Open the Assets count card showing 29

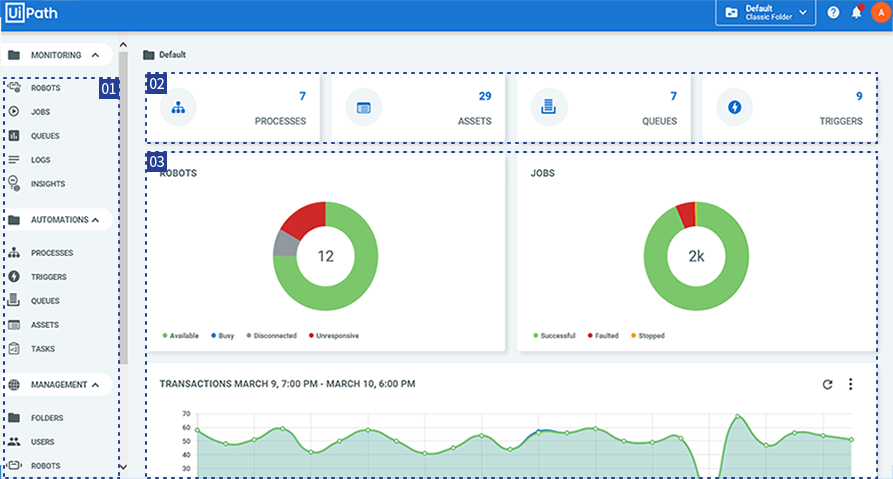point(418,107)
